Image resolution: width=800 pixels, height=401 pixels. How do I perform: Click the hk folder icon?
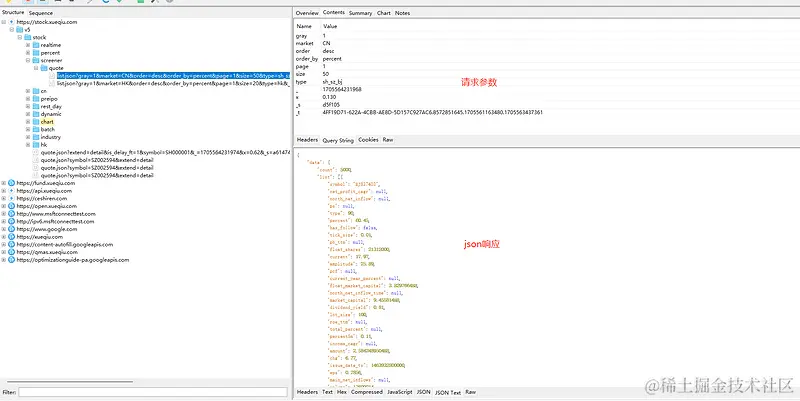pos(36,145)
